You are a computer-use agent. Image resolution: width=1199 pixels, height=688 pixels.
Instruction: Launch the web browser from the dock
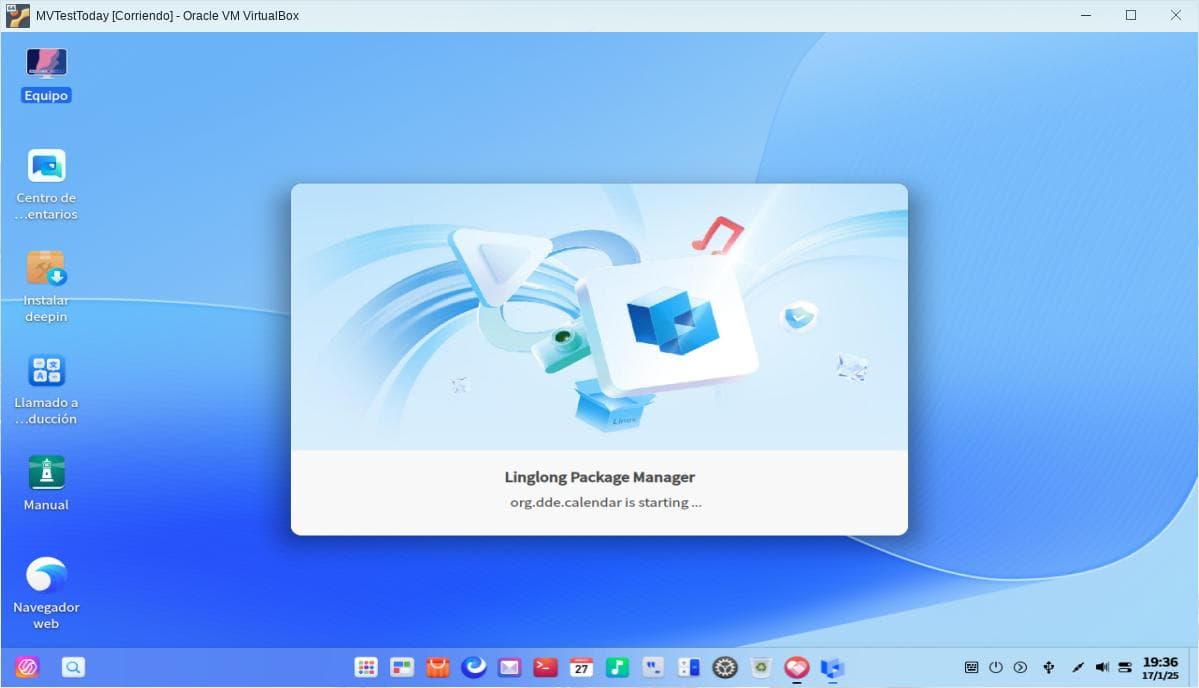(x=473, y=667)
